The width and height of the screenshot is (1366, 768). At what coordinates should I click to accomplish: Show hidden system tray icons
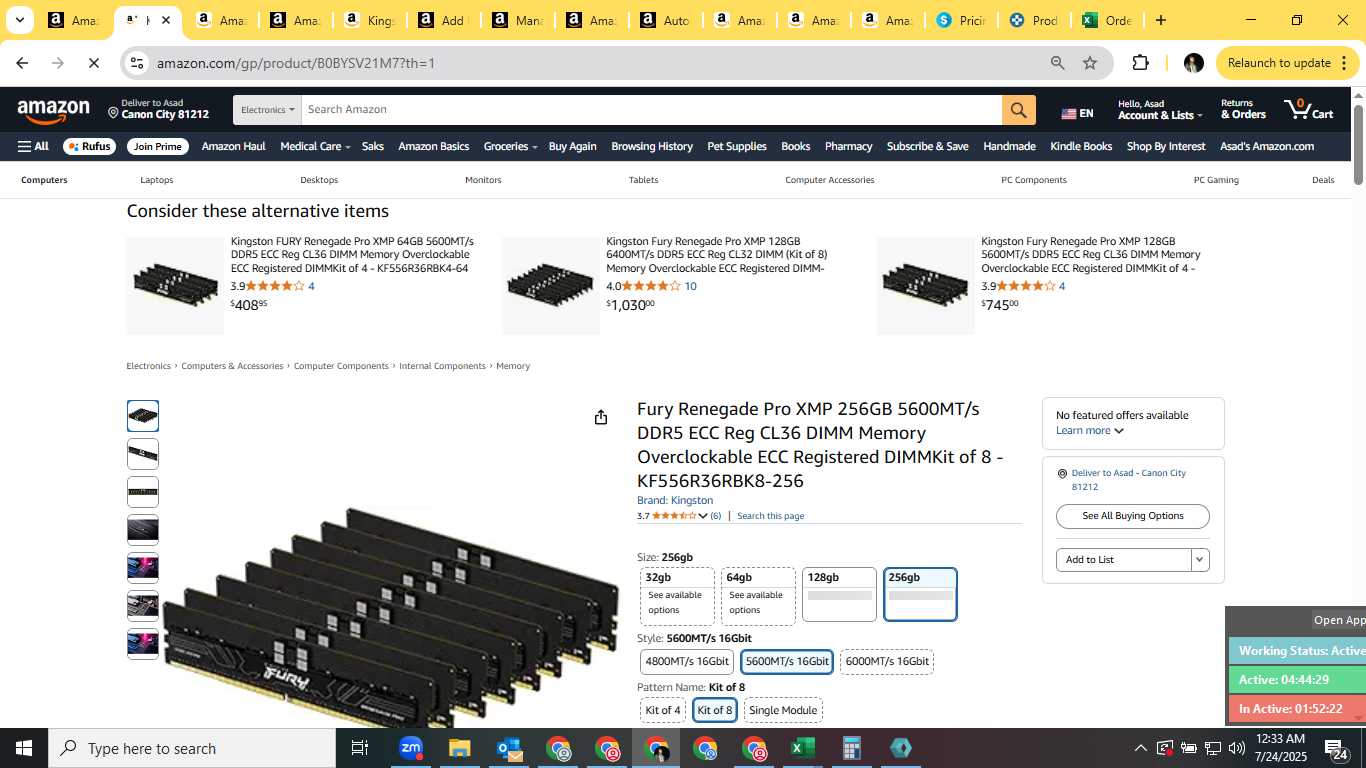(x=1140, y=748)
